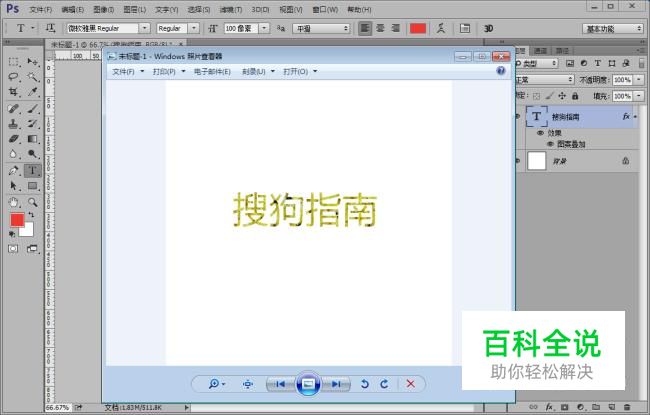650x415 pixels.
Task: Open the tool preset picker arrow
Action: (33, 28)
